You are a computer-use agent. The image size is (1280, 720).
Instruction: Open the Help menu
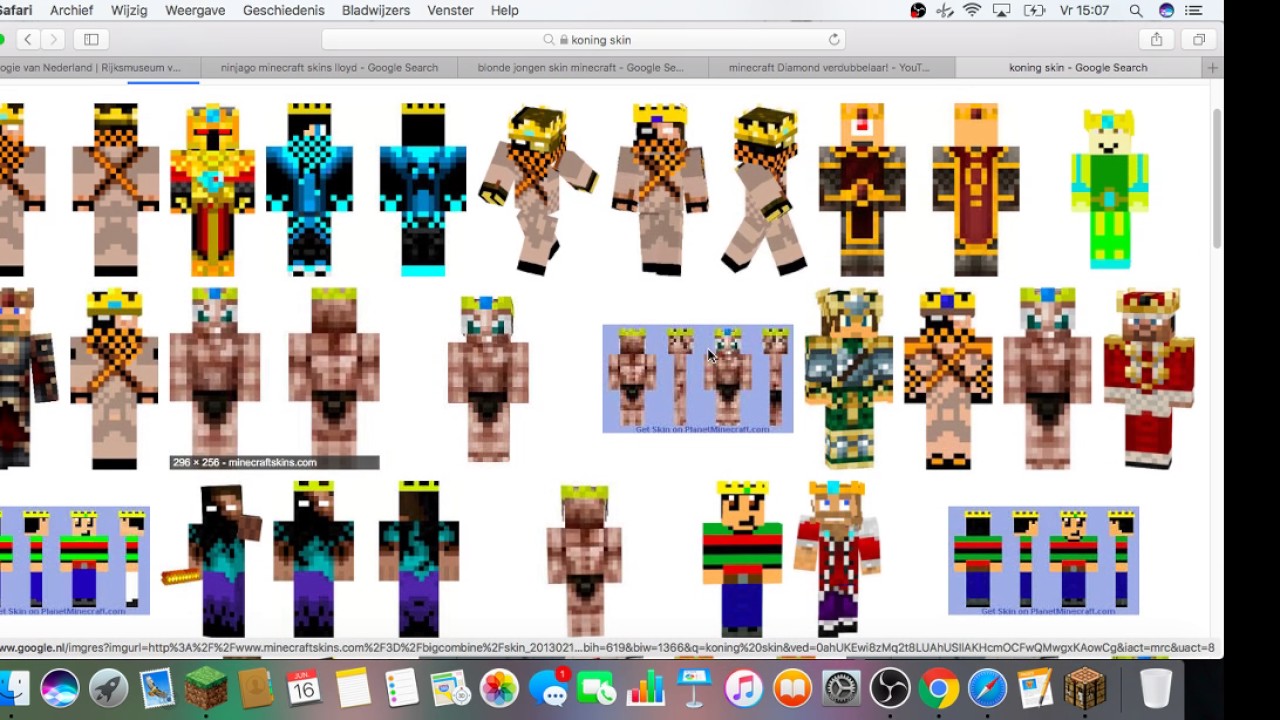point(505,10)
